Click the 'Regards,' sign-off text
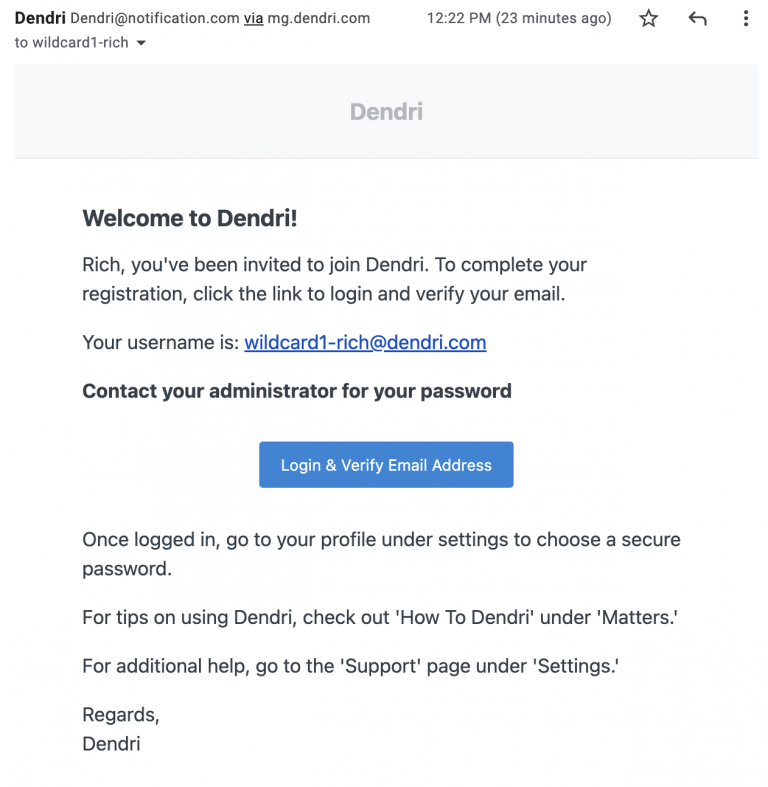The height and width of the screenshot is (787, 768). (121, 715)
